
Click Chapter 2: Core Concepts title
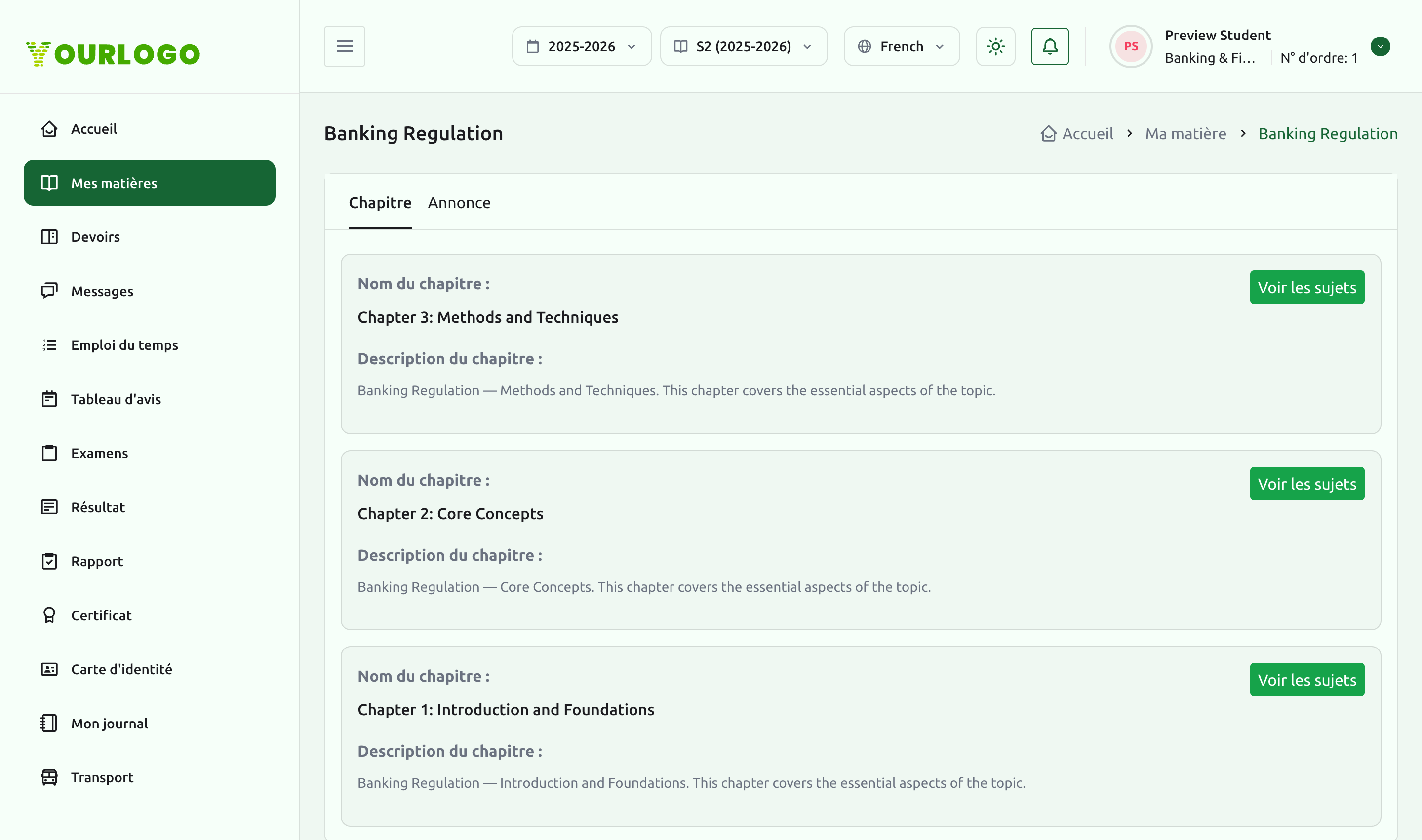click(450, 514)
